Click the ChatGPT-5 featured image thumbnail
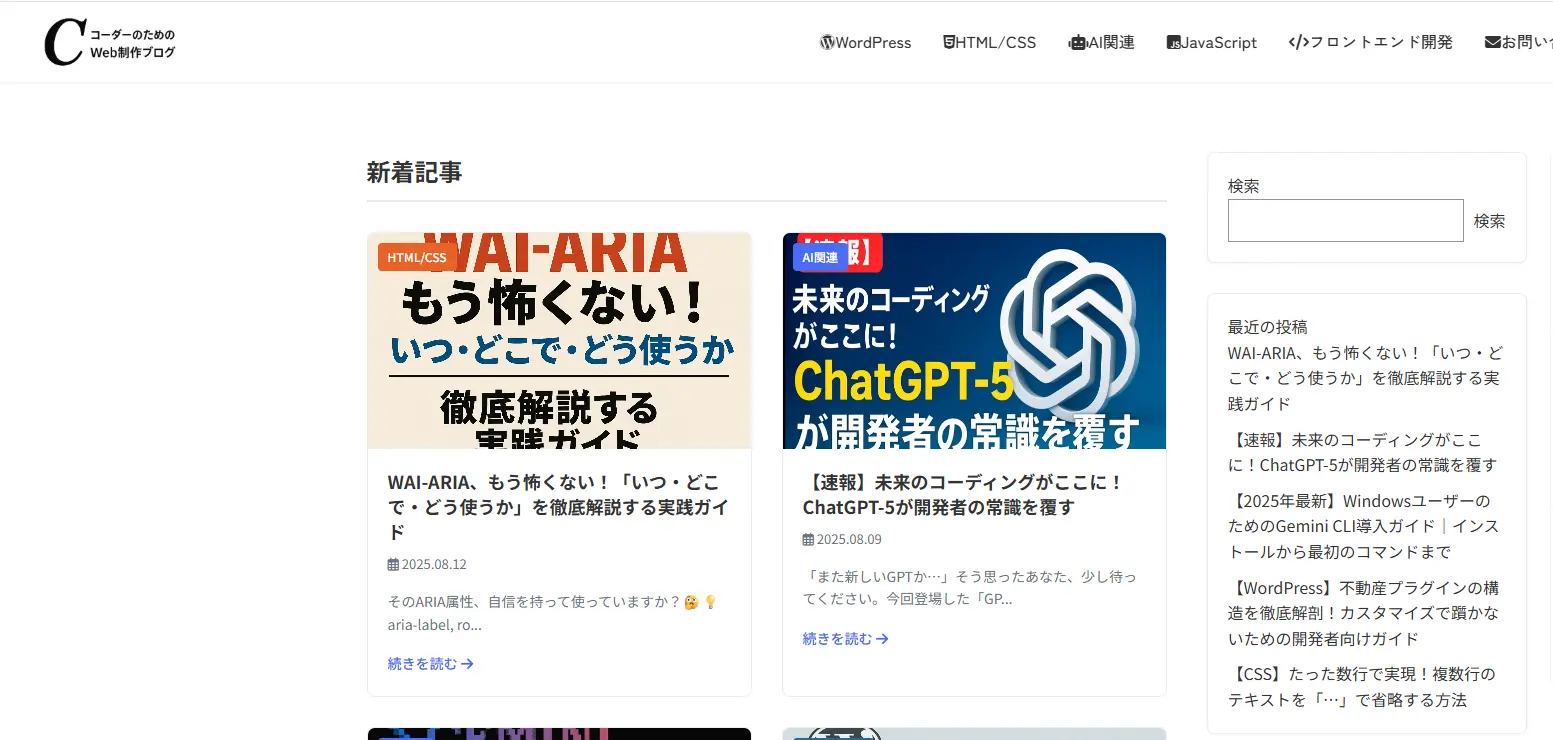The height and width of the screenshot is (740, 1553). (973, 340)
